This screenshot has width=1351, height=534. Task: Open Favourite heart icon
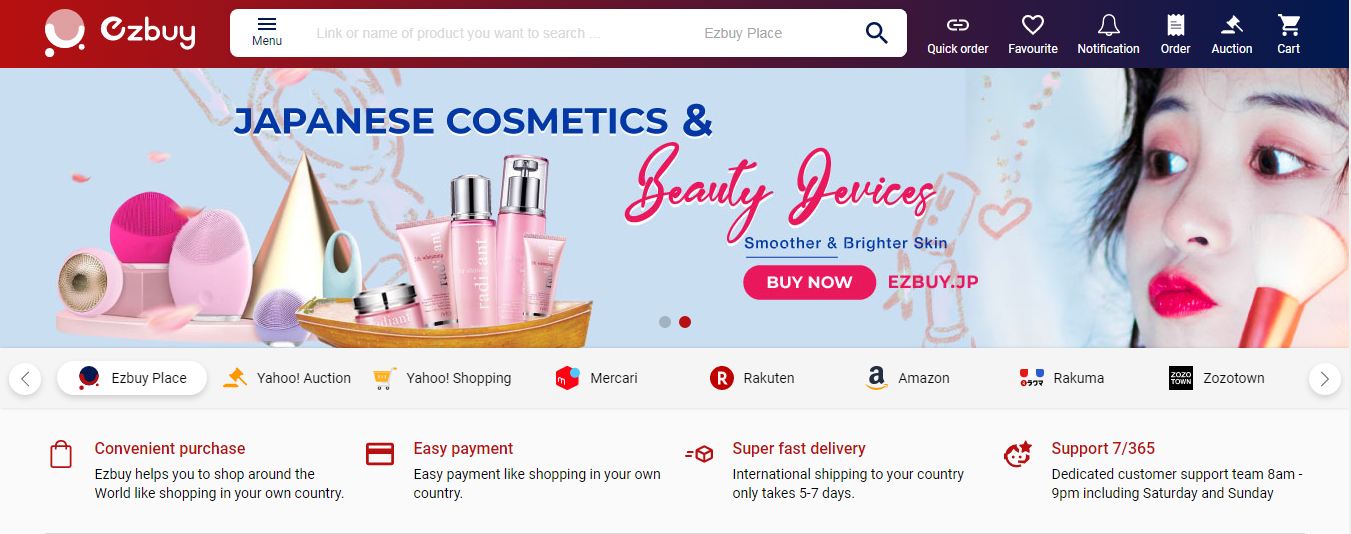coord(1033,24)
